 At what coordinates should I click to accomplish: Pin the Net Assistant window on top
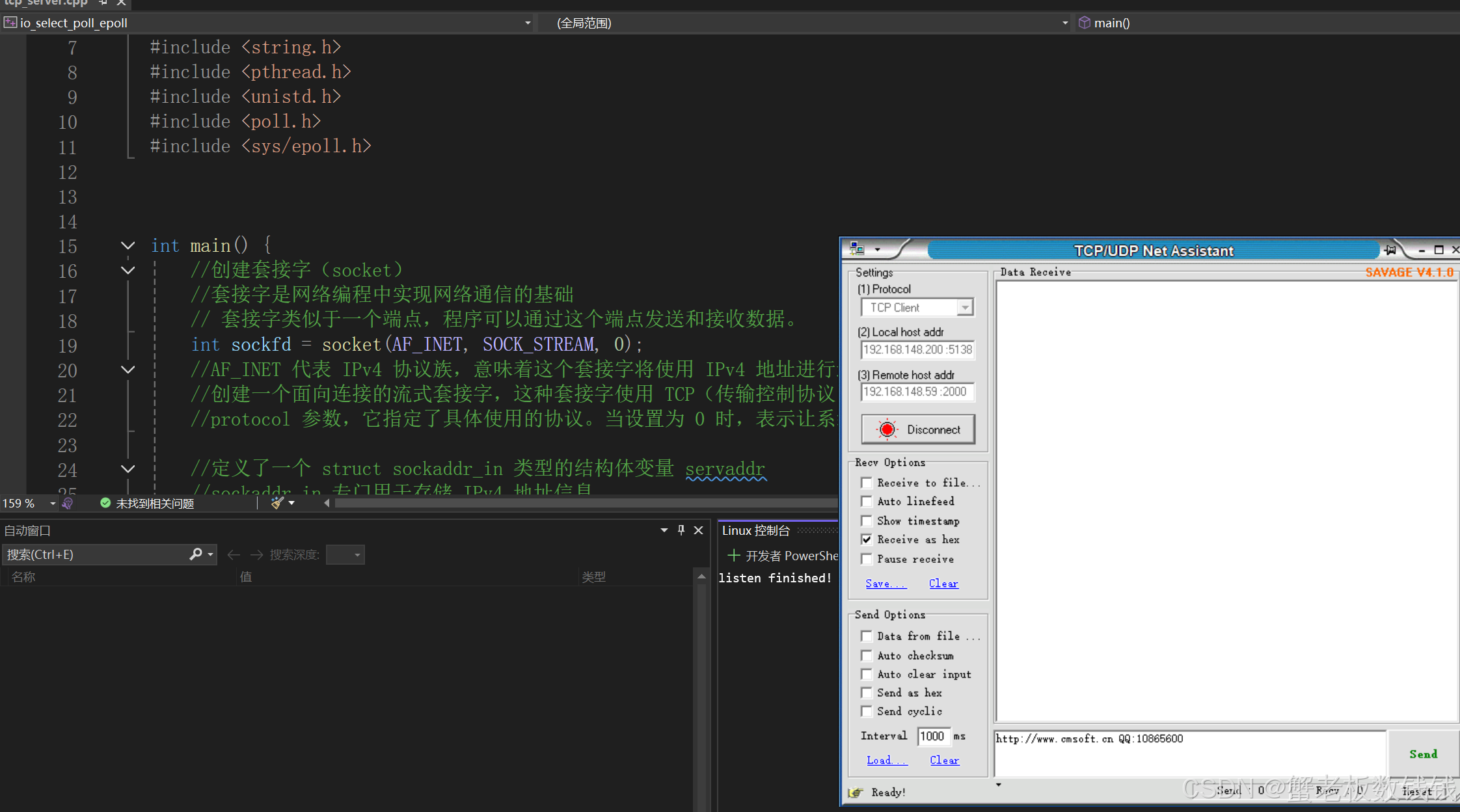point(1390,250)
